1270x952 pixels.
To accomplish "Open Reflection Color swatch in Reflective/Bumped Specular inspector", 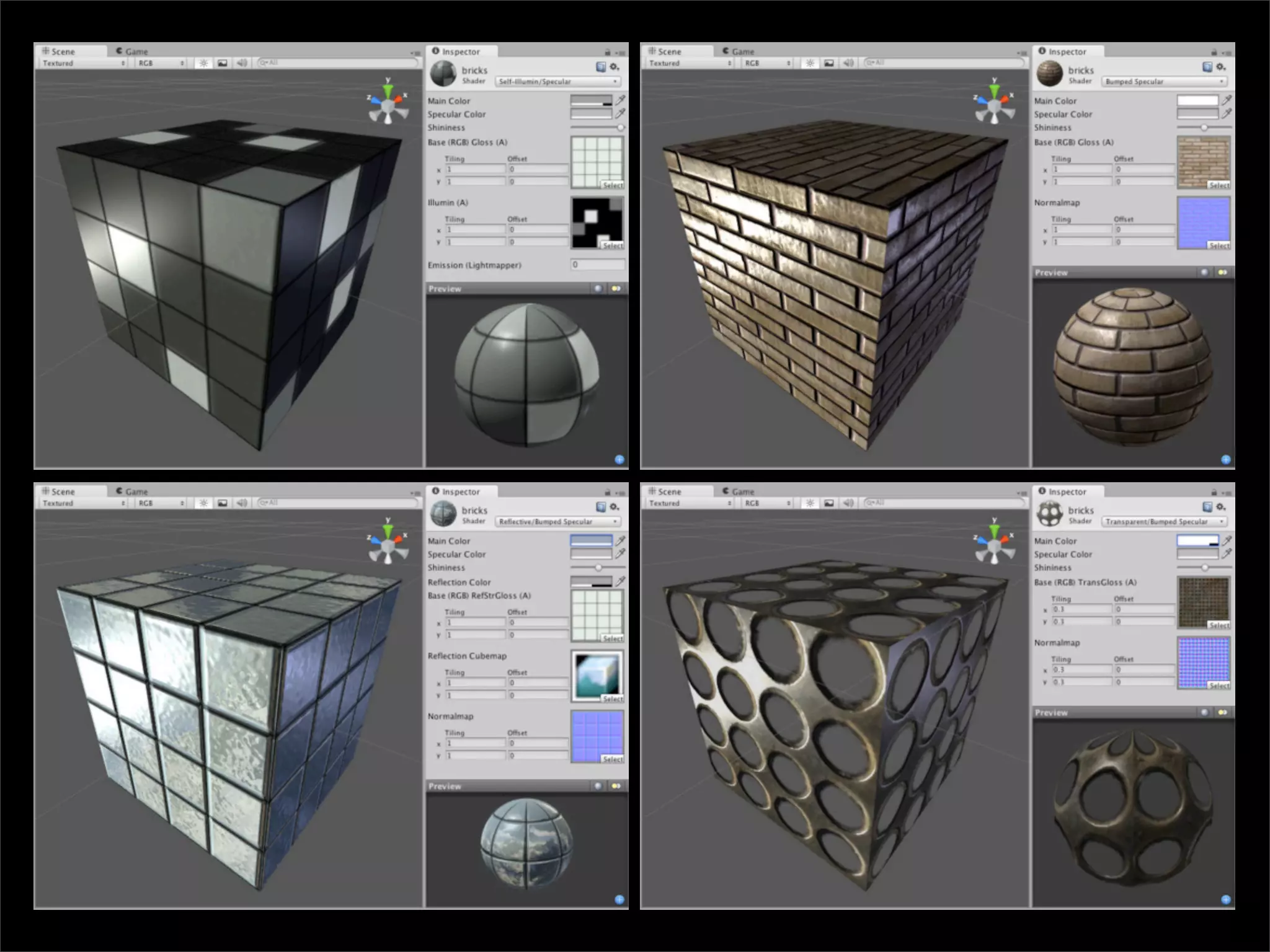I will pos(592,582).
